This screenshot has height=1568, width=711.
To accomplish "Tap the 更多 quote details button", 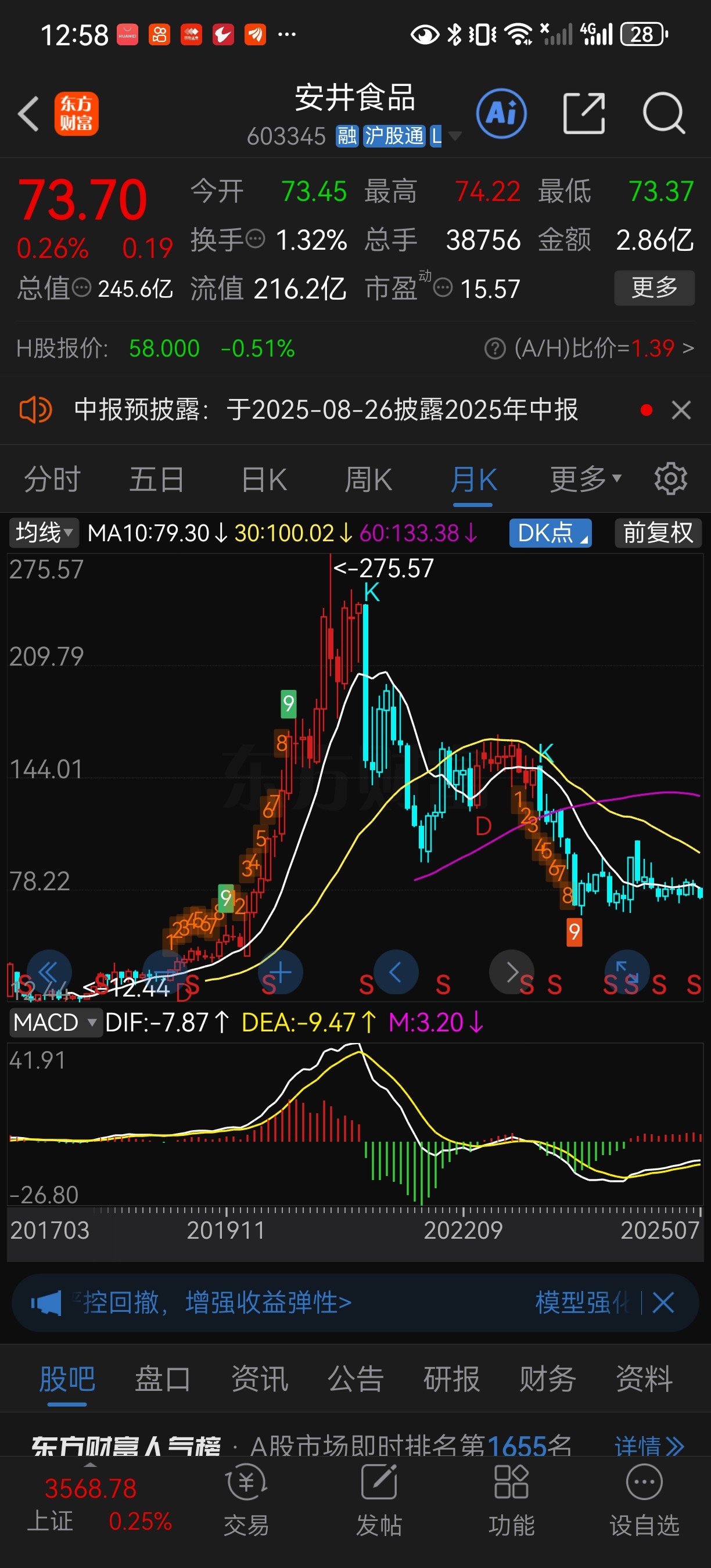I will tap(655, 287).
